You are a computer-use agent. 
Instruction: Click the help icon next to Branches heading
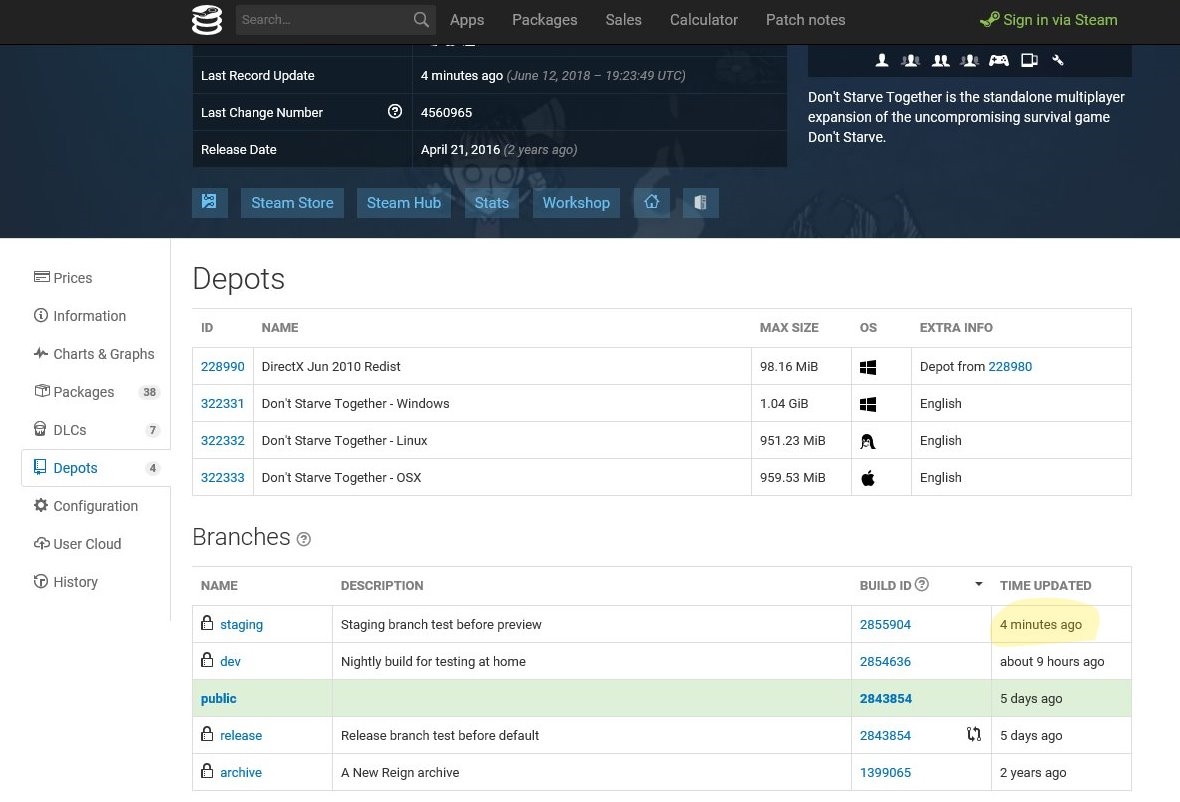click(304, 539)
